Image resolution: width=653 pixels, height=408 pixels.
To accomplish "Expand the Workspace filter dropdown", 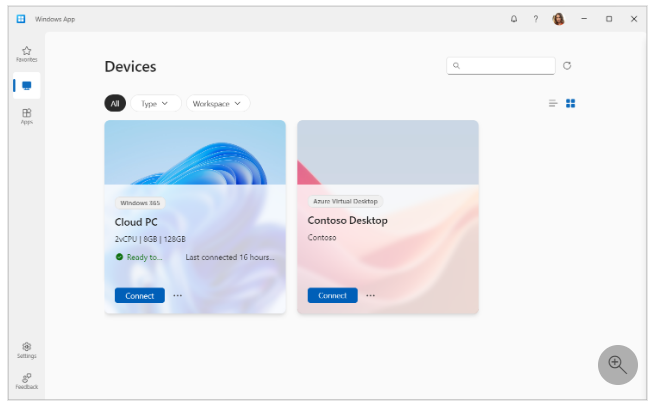I will point(218,104).
